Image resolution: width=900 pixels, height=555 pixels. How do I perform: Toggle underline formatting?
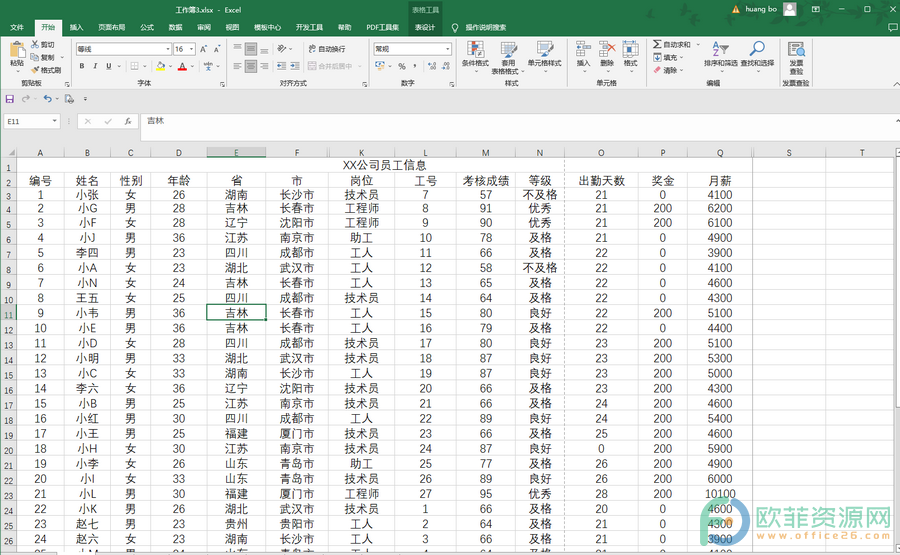coord(108,66)
